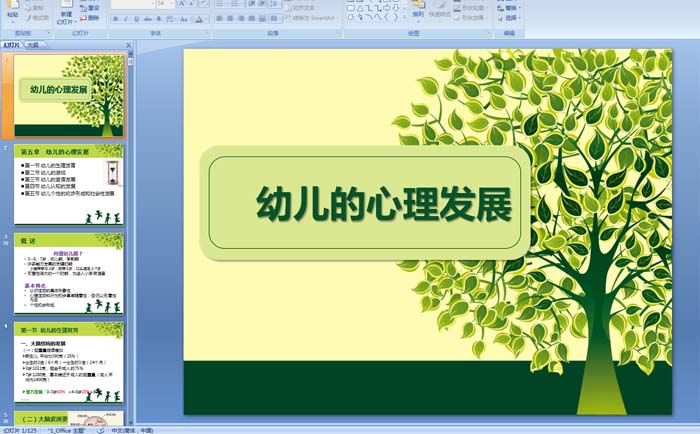
Task: Open the Line Spacing menu
Action: [x=275, y=4]
